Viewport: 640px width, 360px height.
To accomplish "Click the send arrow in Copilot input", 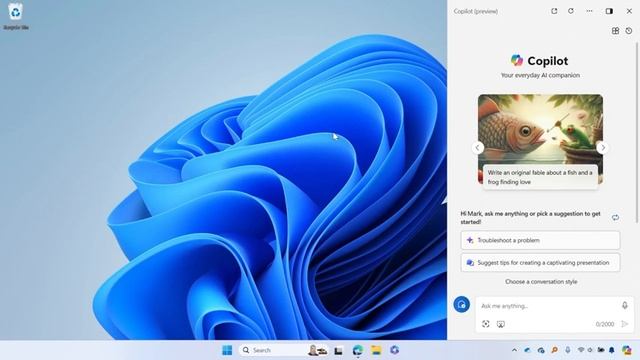I will coord(624,324).
